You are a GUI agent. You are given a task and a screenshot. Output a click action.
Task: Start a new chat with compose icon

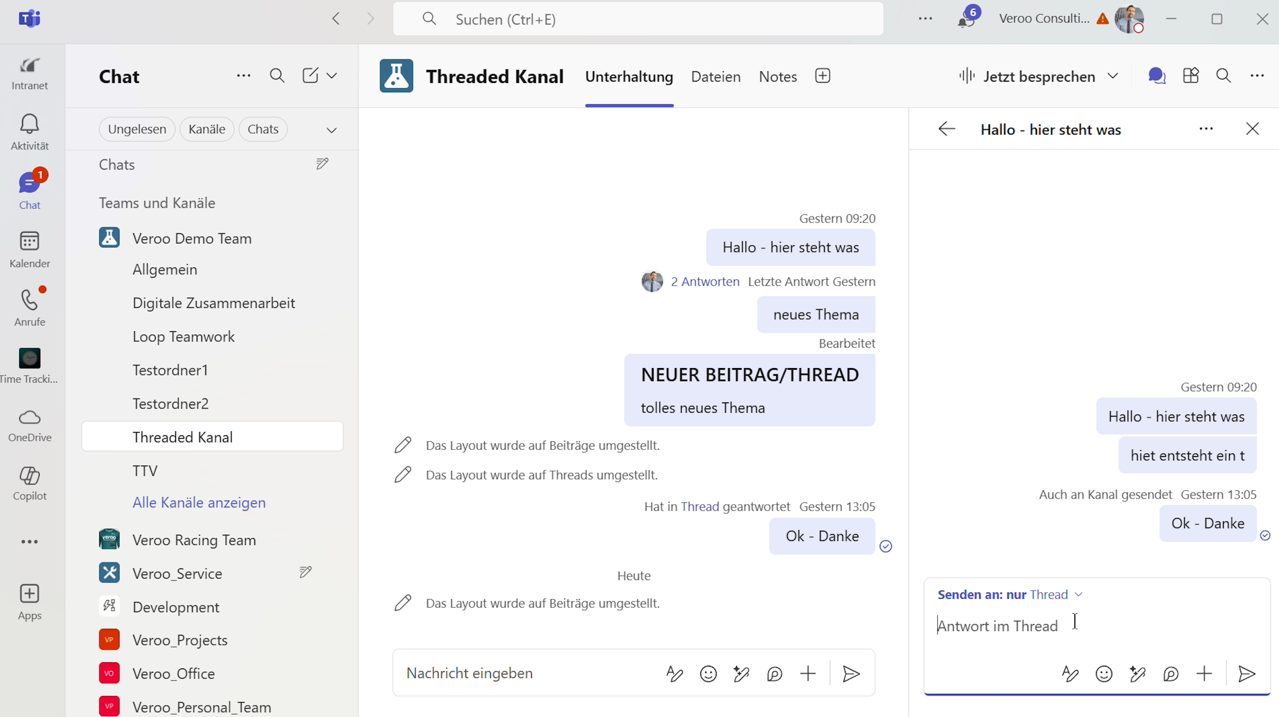click(310, 76)
